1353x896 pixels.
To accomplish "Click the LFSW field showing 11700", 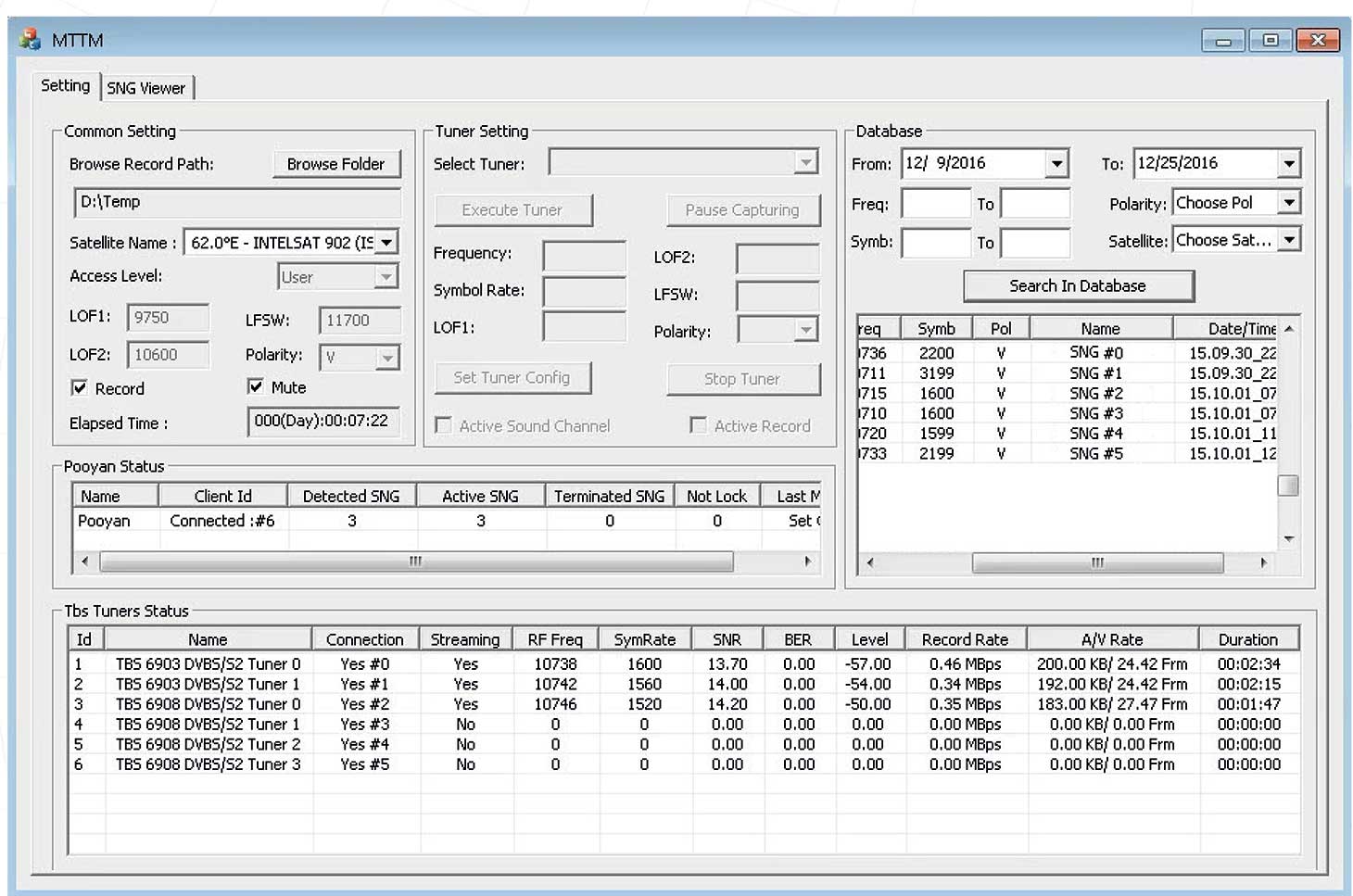I will (x=360, y=320).
